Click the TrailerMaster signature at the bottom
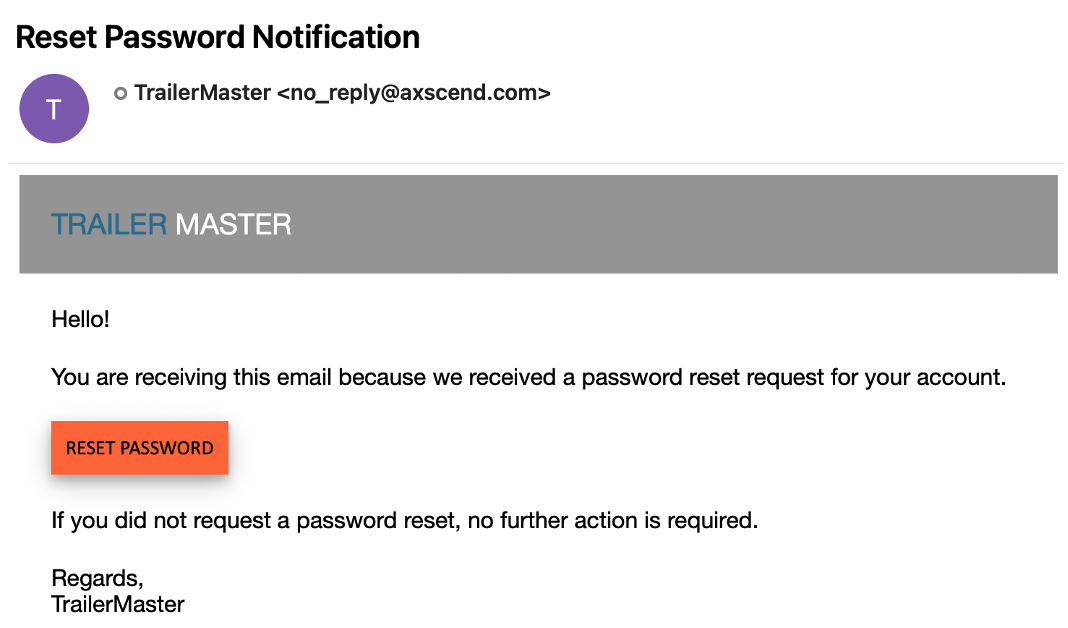Image resolution: width=1068 pixels, height=628 pixels. tap(117, 604)
